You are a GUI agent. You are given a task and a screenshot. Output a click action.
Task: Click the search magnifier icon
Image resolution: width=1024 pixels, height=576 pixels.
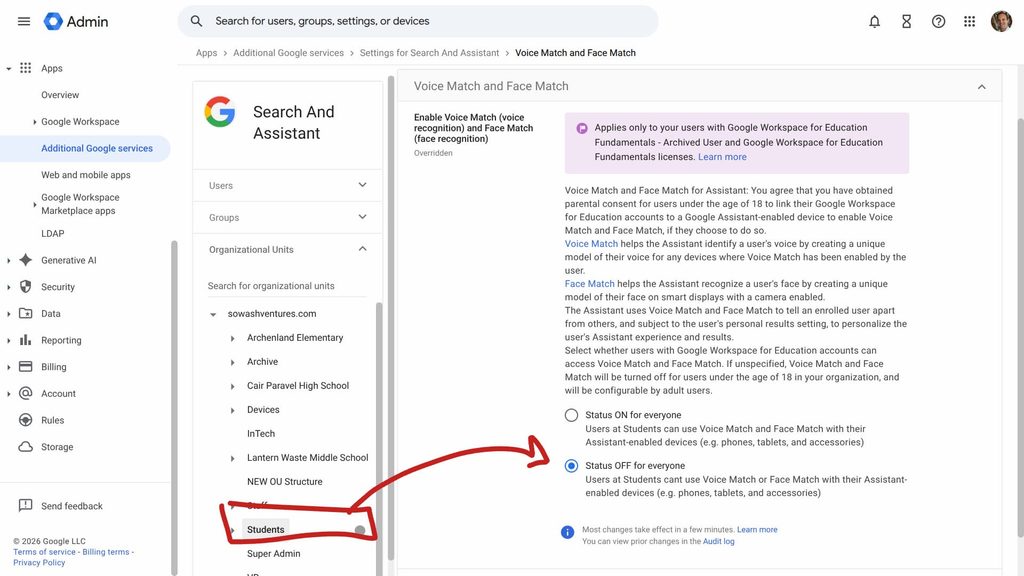tap(196, 21)
